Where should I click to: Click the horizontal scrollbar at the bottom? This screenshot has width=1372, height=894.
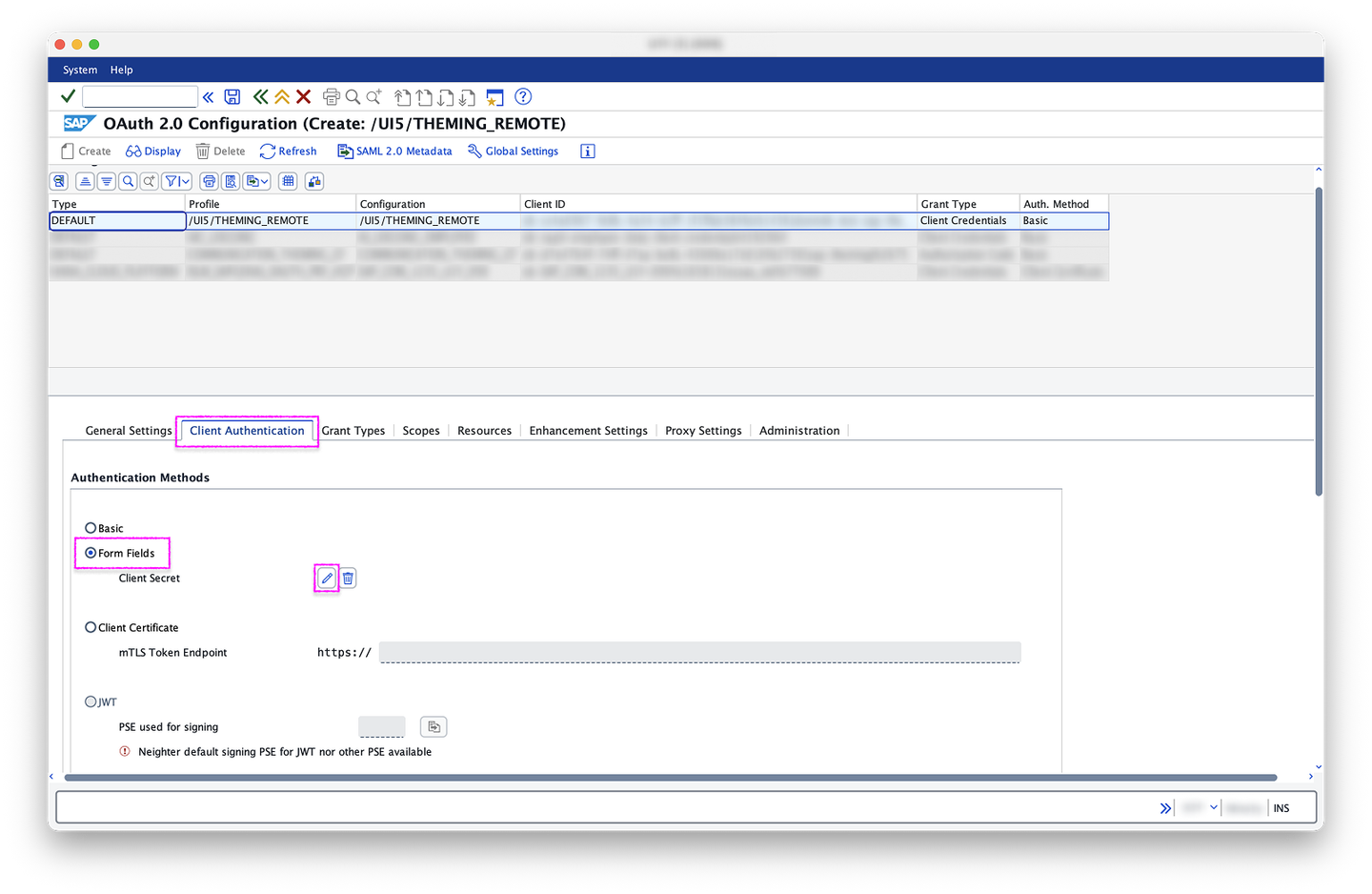tap(670, 777)
